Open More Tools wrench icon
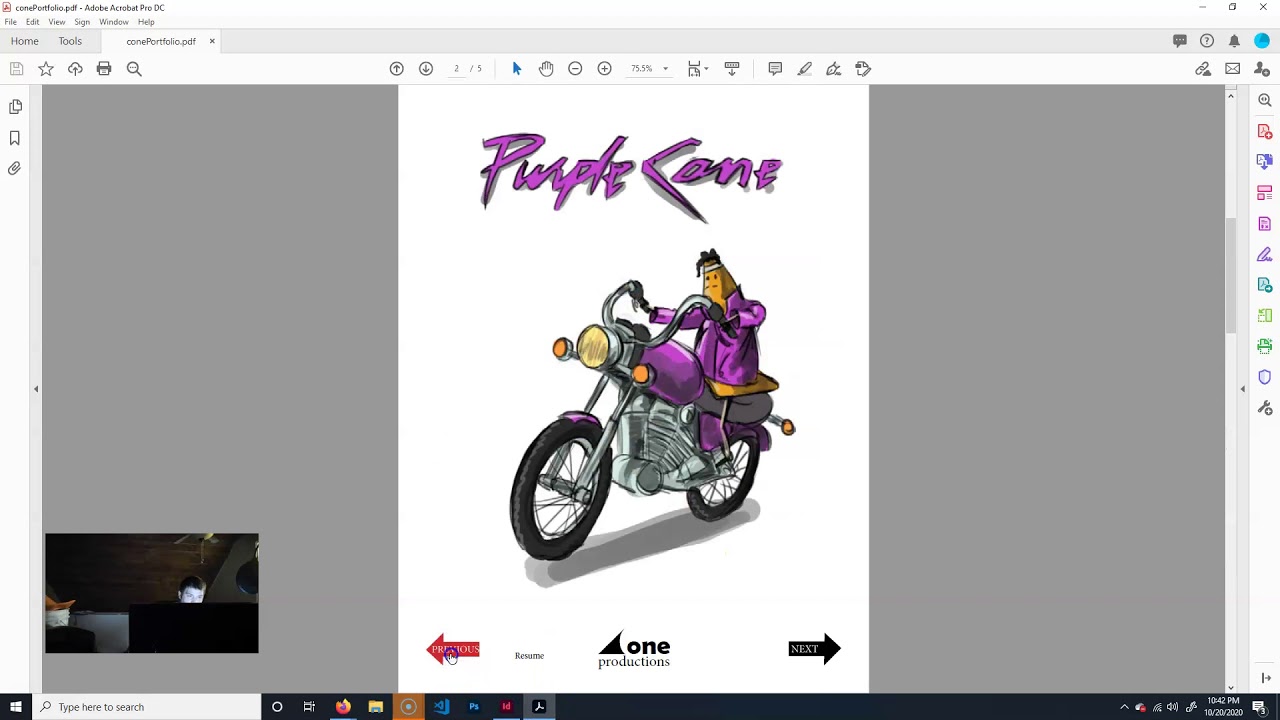Image resolution: width=1280 pixels, height=720 pixels. [x=1265, y=408]
